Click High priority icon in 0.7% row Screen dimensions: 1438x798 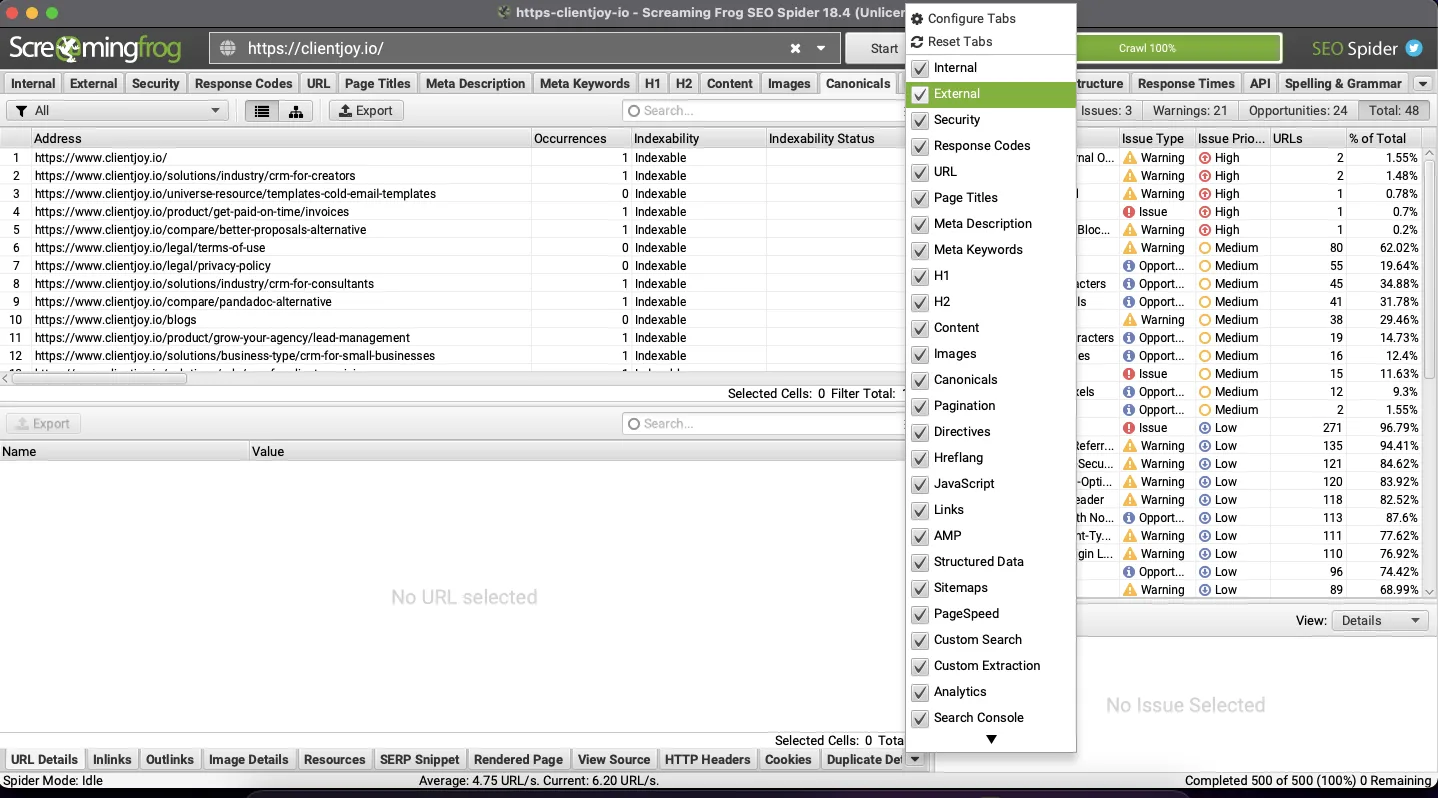pos(1205,212)
